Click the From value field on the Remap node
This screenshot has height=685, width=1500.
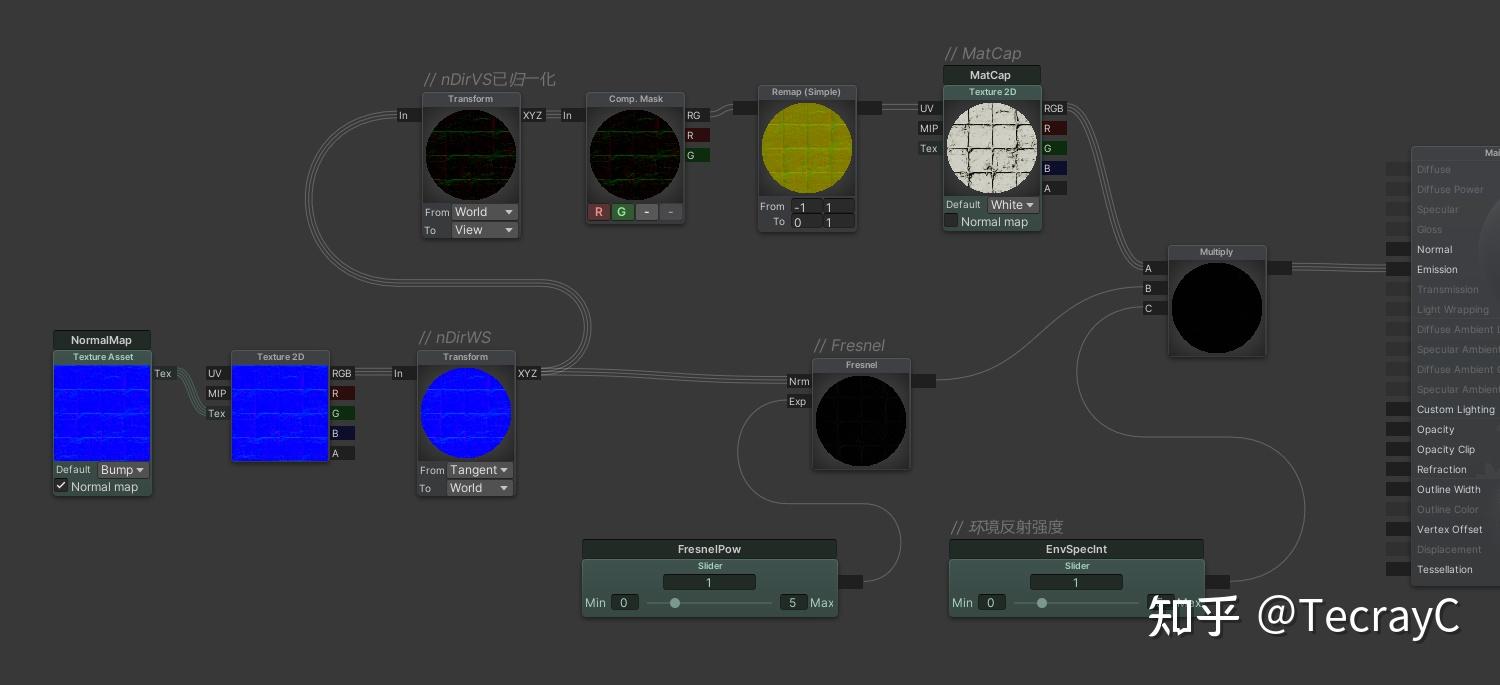(x=806, y=208)
